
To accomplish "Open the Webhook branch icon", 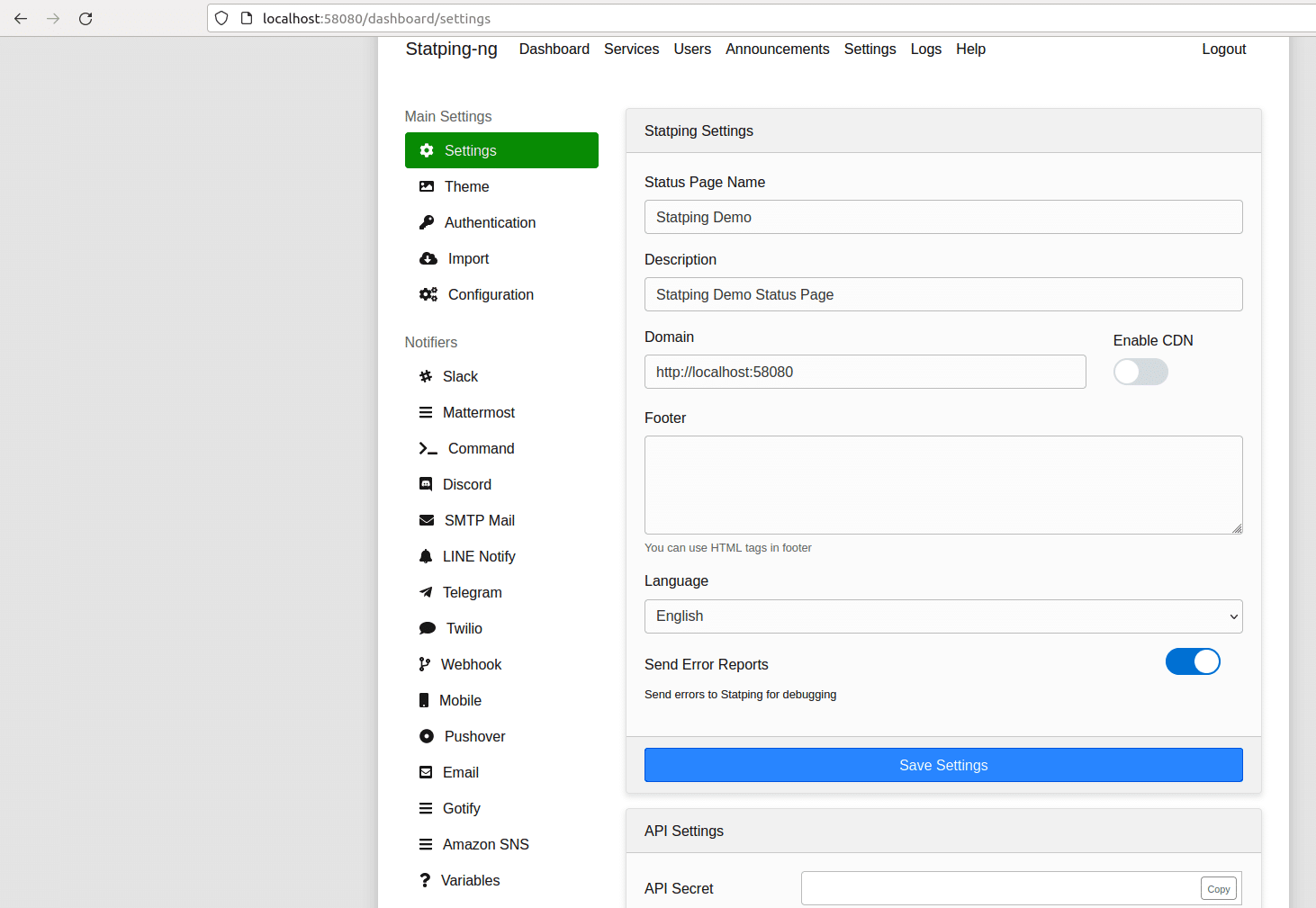I will (425, 664).
